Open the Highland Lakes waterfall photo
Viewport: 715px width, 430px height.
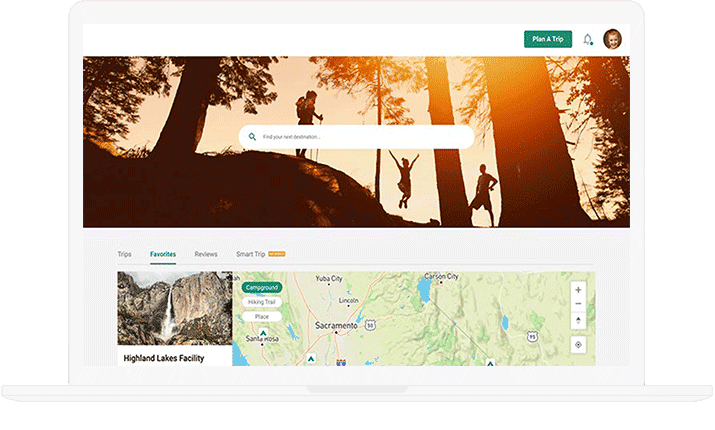[x=174, y=308]
